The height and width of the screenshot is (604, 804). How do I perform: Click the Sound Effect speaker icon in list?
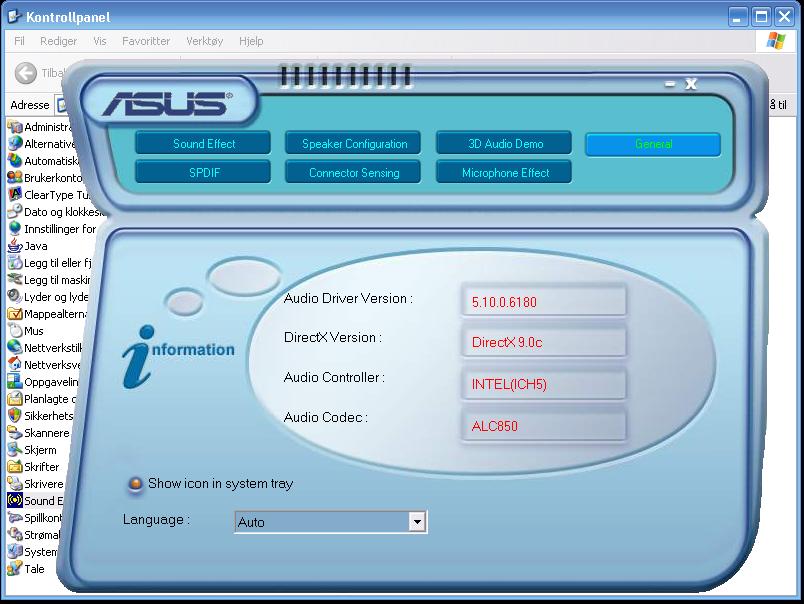point(15,500)
